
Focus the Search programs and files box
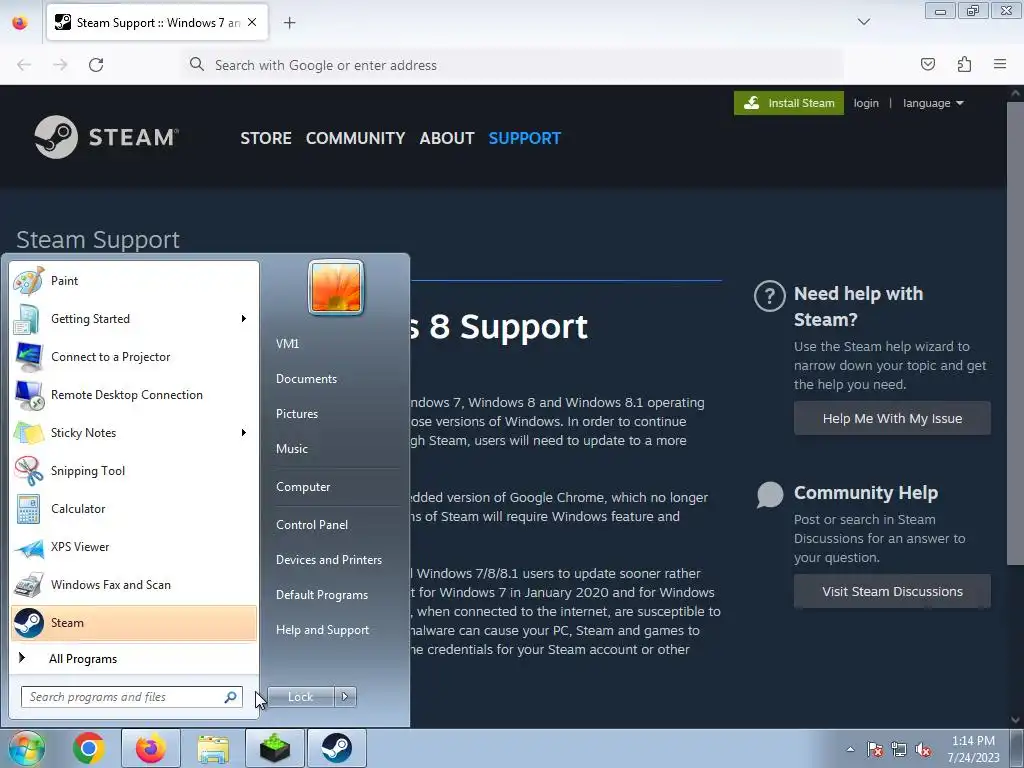(131, 697)
